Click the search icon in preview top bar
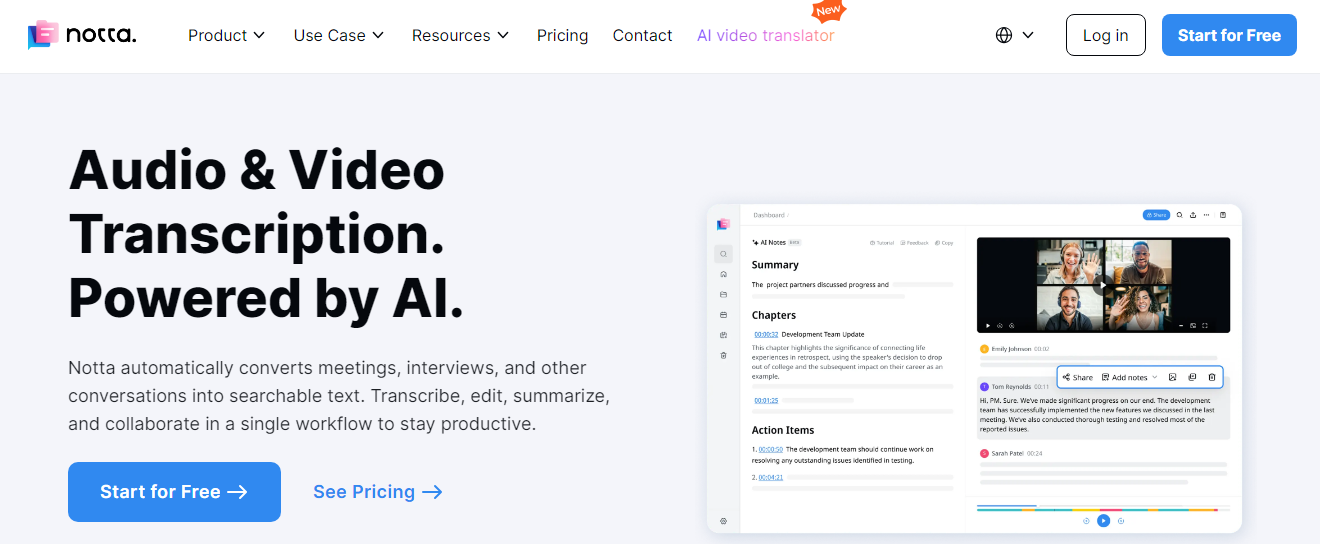This screenshot has width=1320, height=544. point(1179,214)
